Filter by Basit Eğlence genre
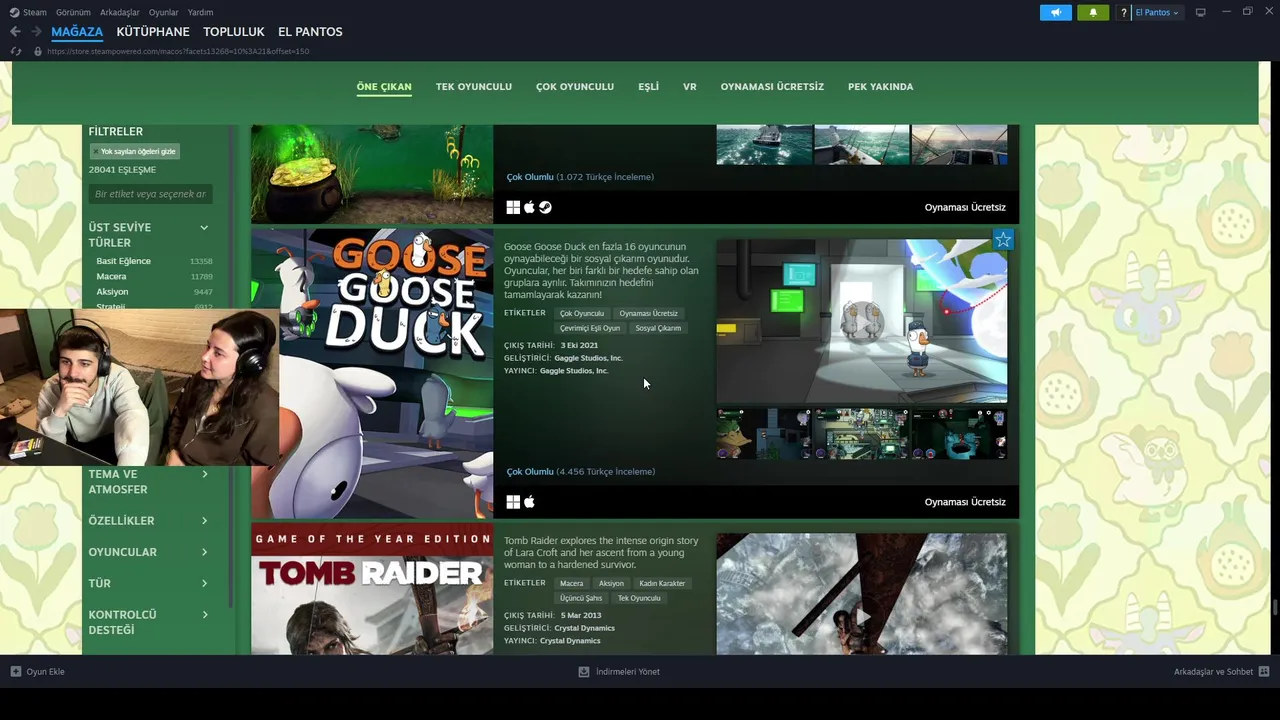 [x=124, y=261]
